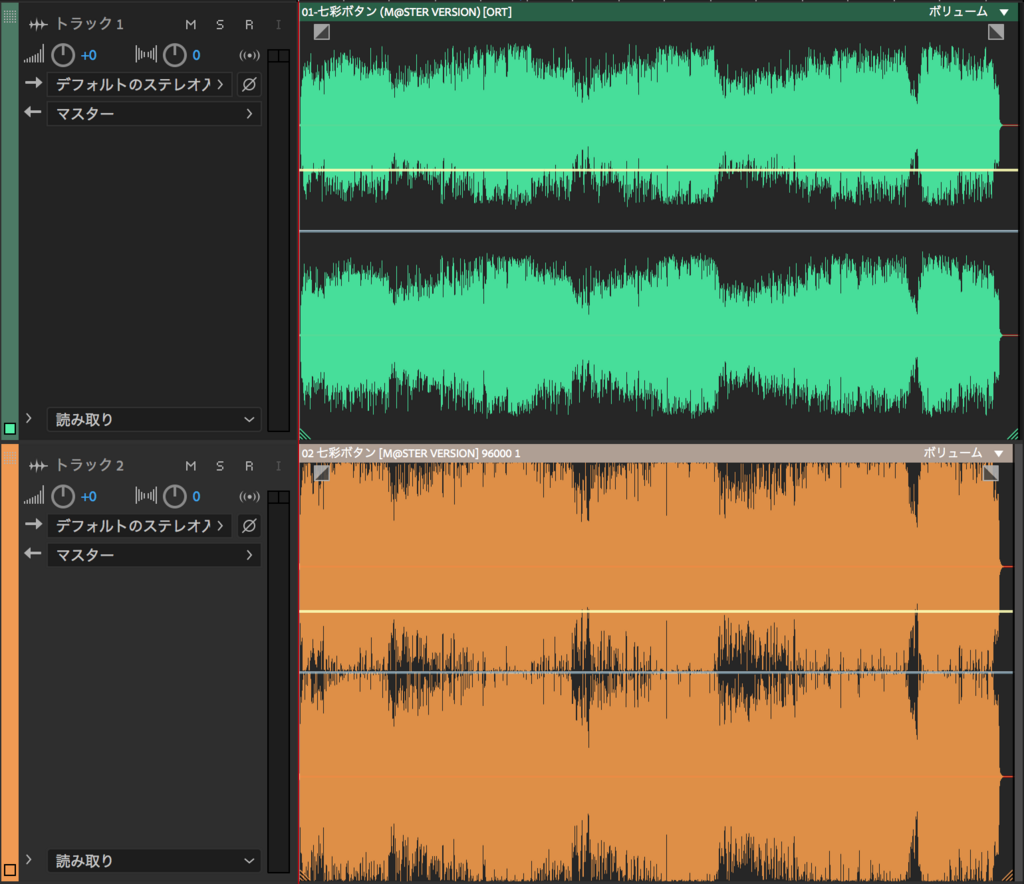
Task: Toggle sum to mono on Track 2
Action: (x=249, y=497)
